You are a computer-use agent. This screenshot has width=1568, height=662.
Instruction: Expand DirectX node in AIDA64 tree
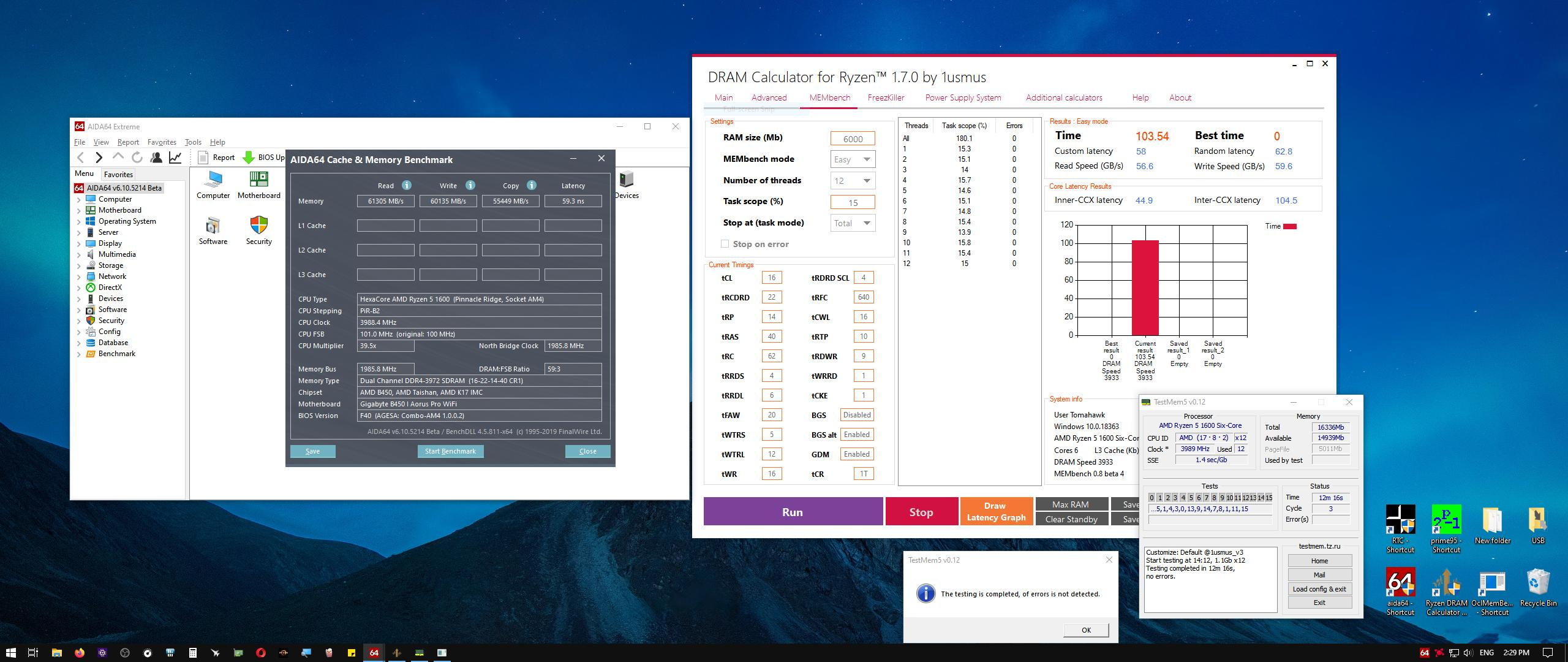pyautogui.click(x=79, y=288)
